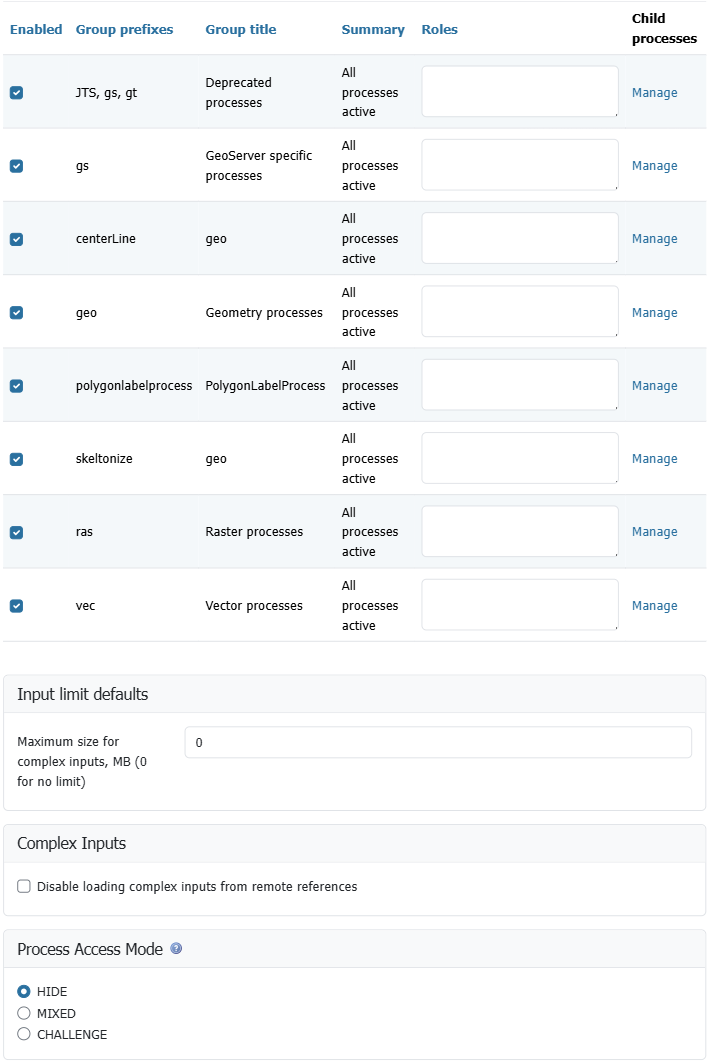Click the Process Access Mode help icon
The image size is (712, 1063).
point(176,949)
